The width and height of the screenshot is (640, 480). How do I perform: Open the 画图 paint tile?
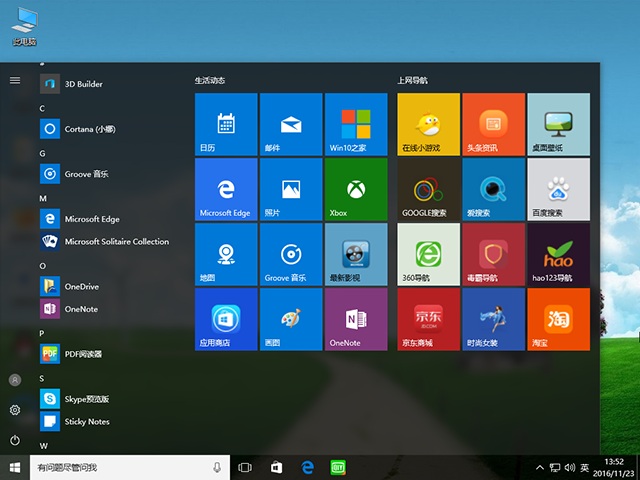coord(290,320)
